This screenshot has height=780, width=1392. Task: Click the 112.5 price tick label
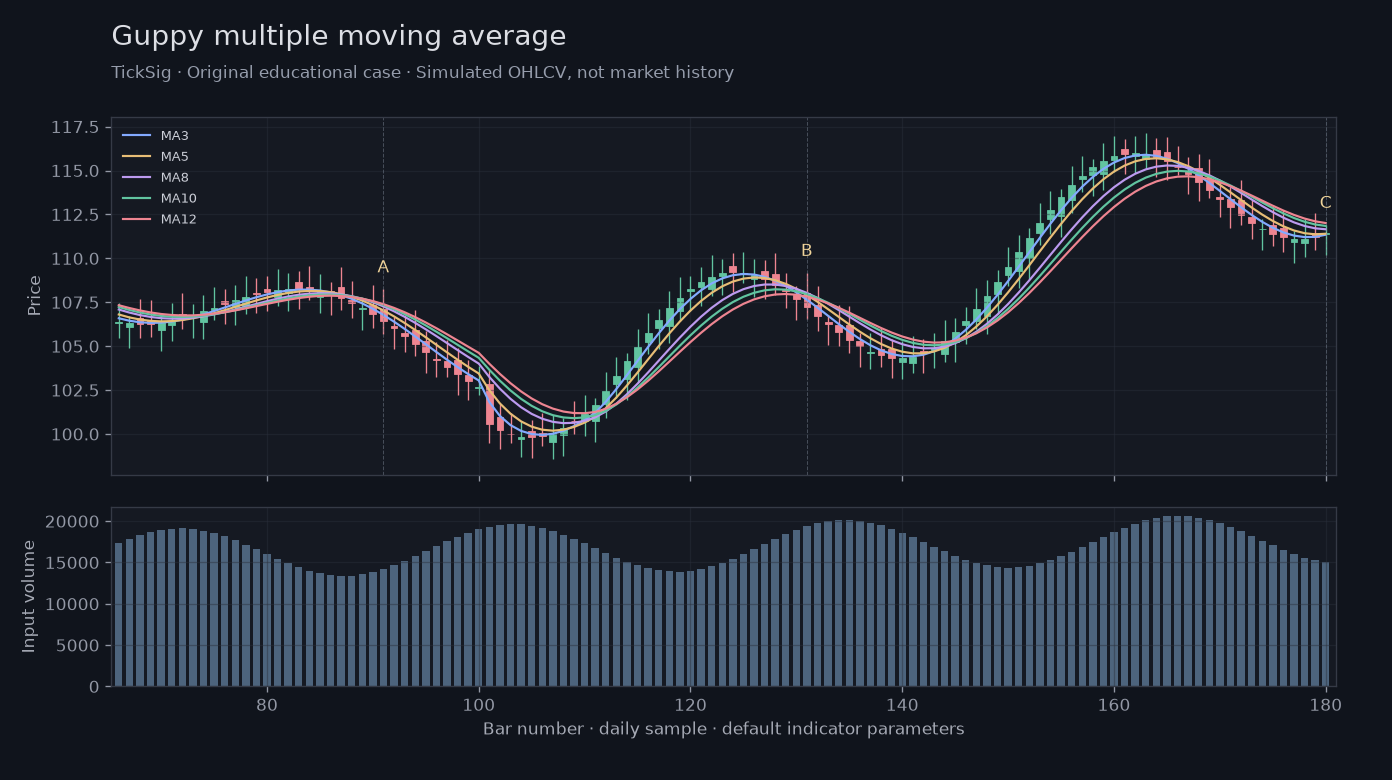(x=75, y=215)
